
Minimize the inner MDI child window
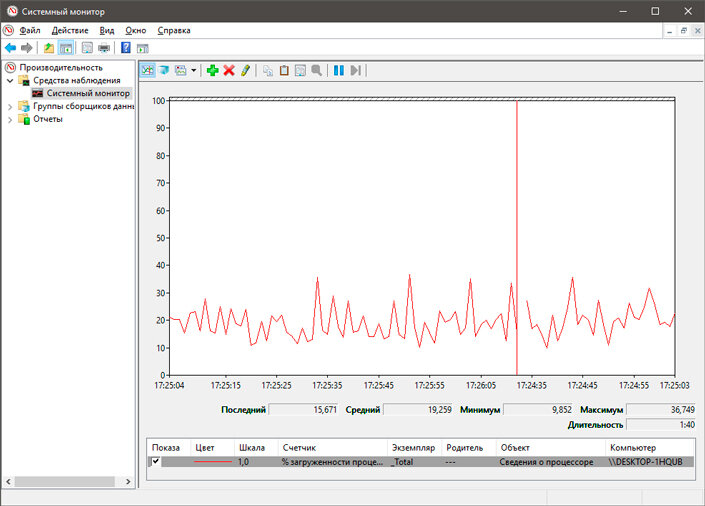pos(670,31)
